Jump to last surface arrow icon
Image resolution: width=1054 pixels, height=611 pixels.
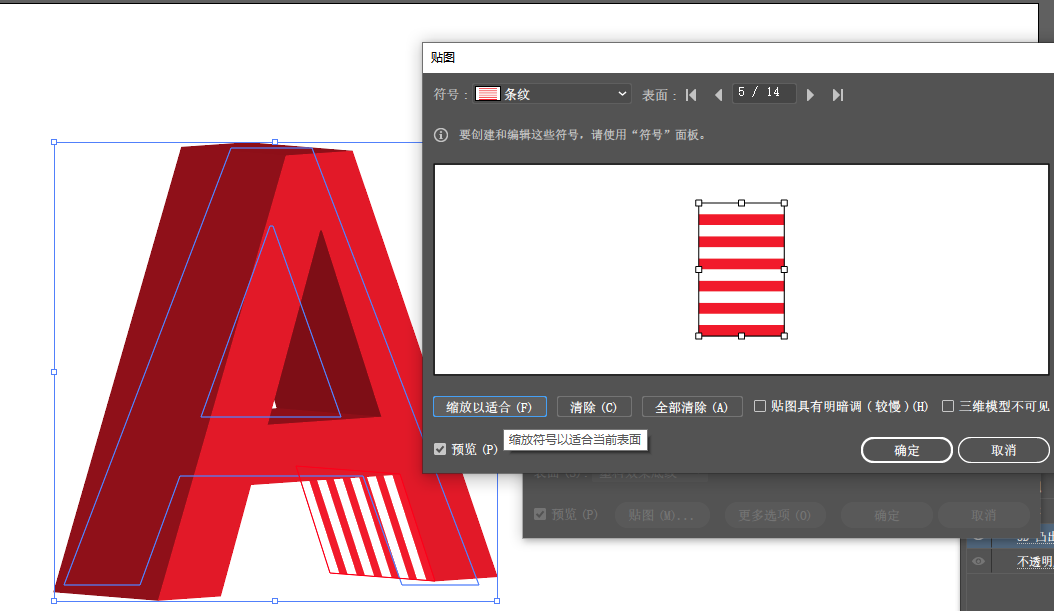[x=838, y=95]
